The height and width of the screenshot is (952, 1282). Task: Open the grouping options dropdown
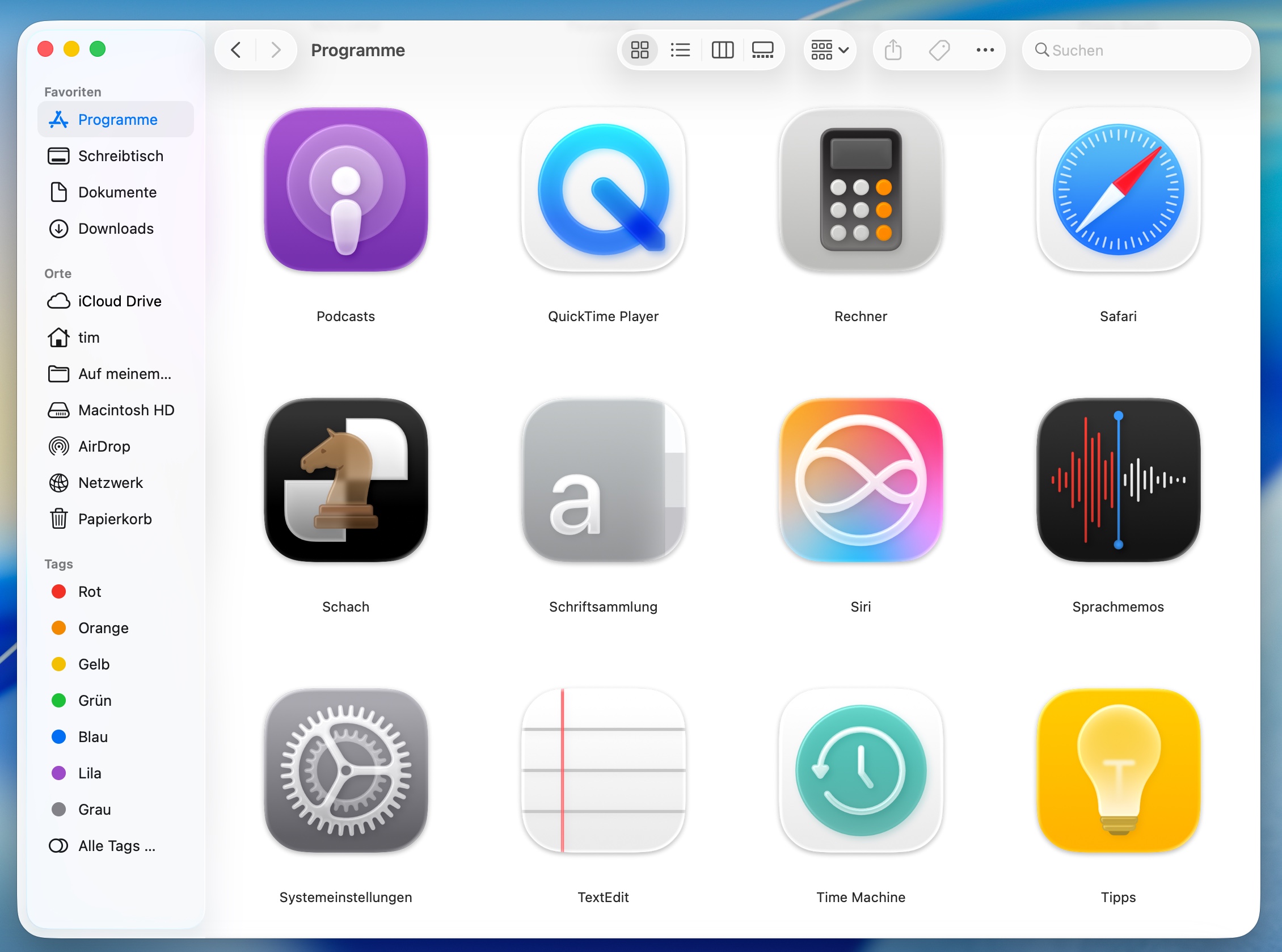coord(830,50)
